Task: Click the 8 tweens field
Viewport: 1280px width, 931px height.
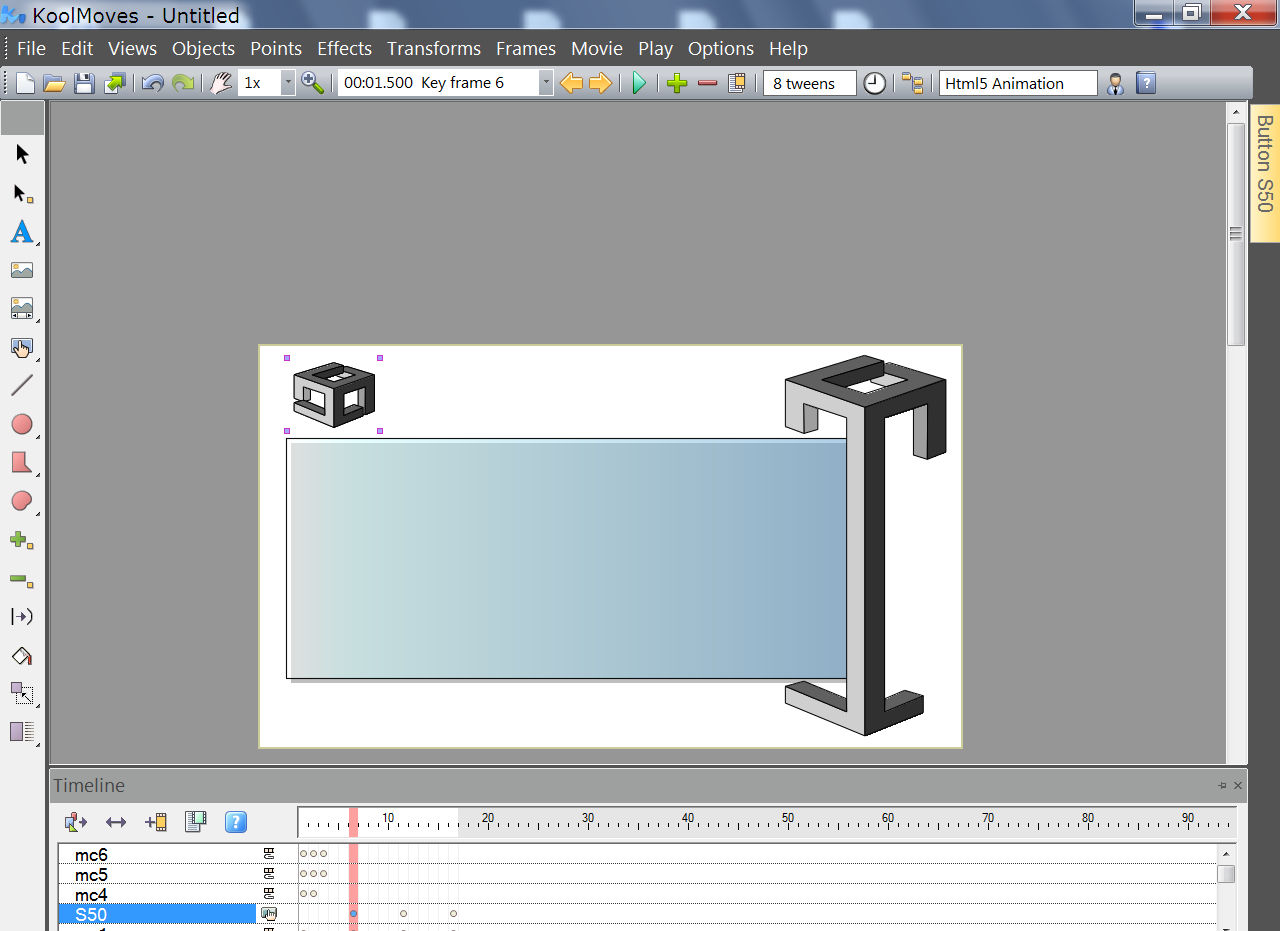Action: (x=810, y=84)
